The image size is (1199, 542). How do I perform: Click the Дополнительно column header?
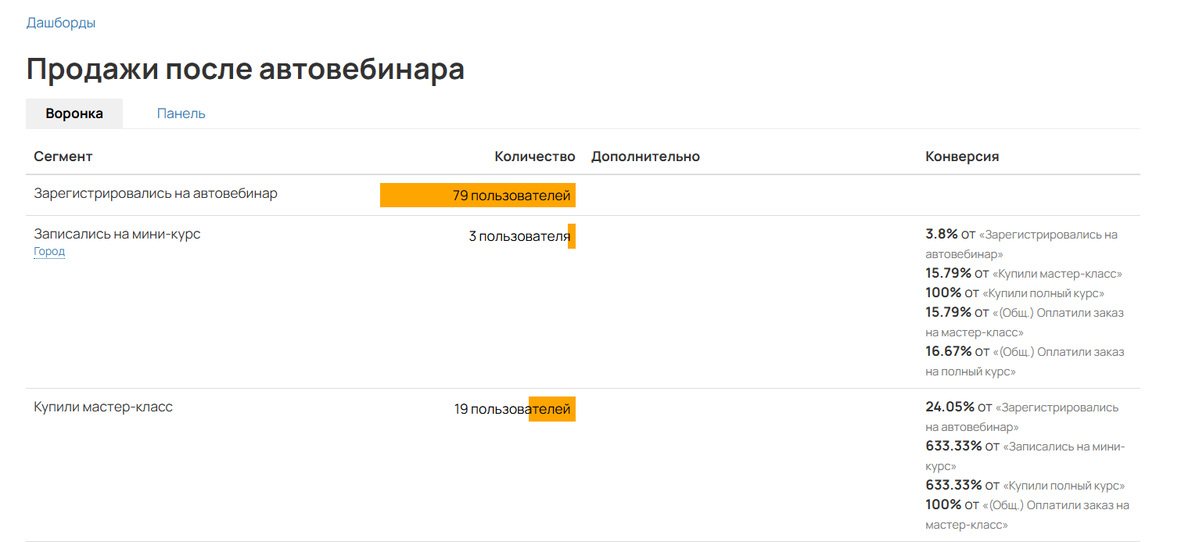(x=645, y=157)
